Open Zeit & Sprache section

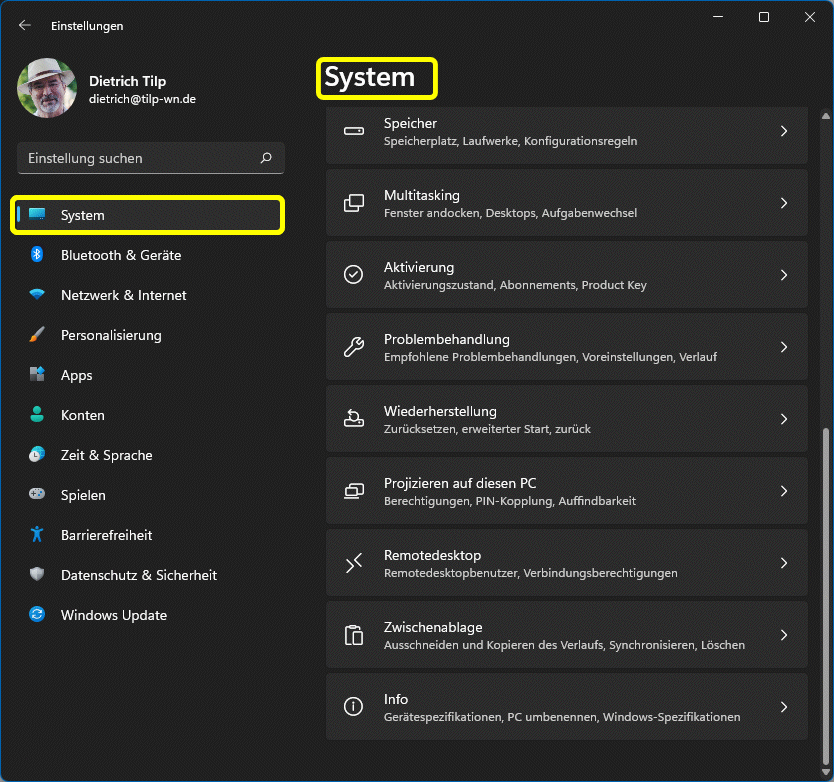106,455
